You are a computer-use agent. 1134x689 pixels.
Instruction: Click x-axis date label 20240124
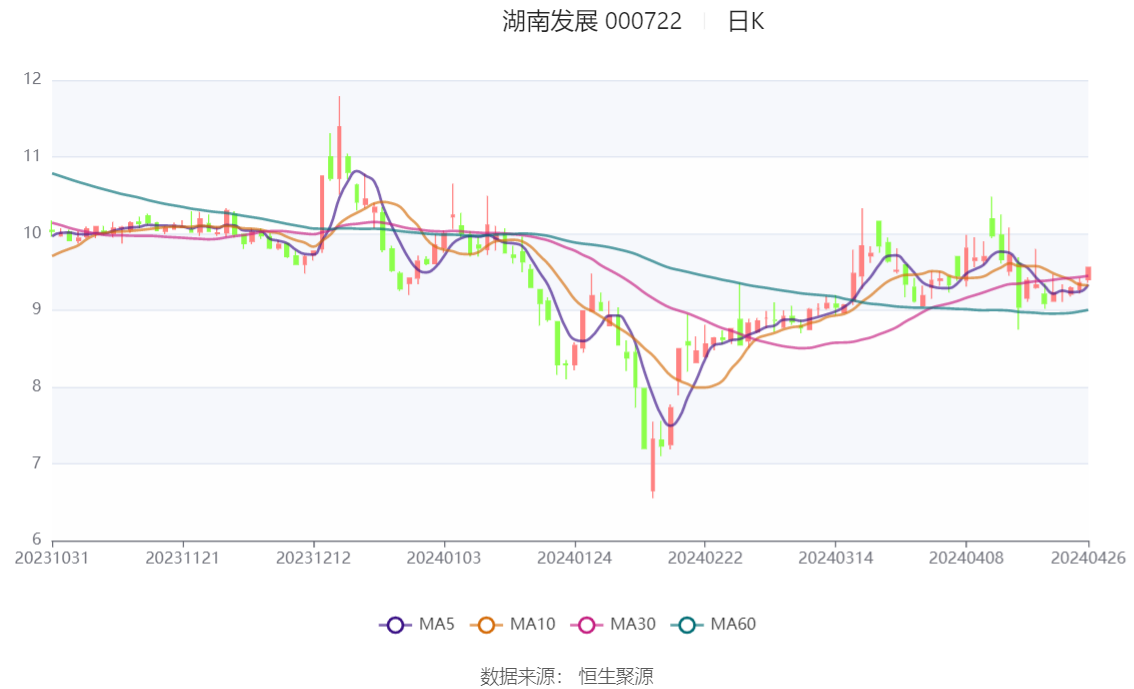(574, 558)
